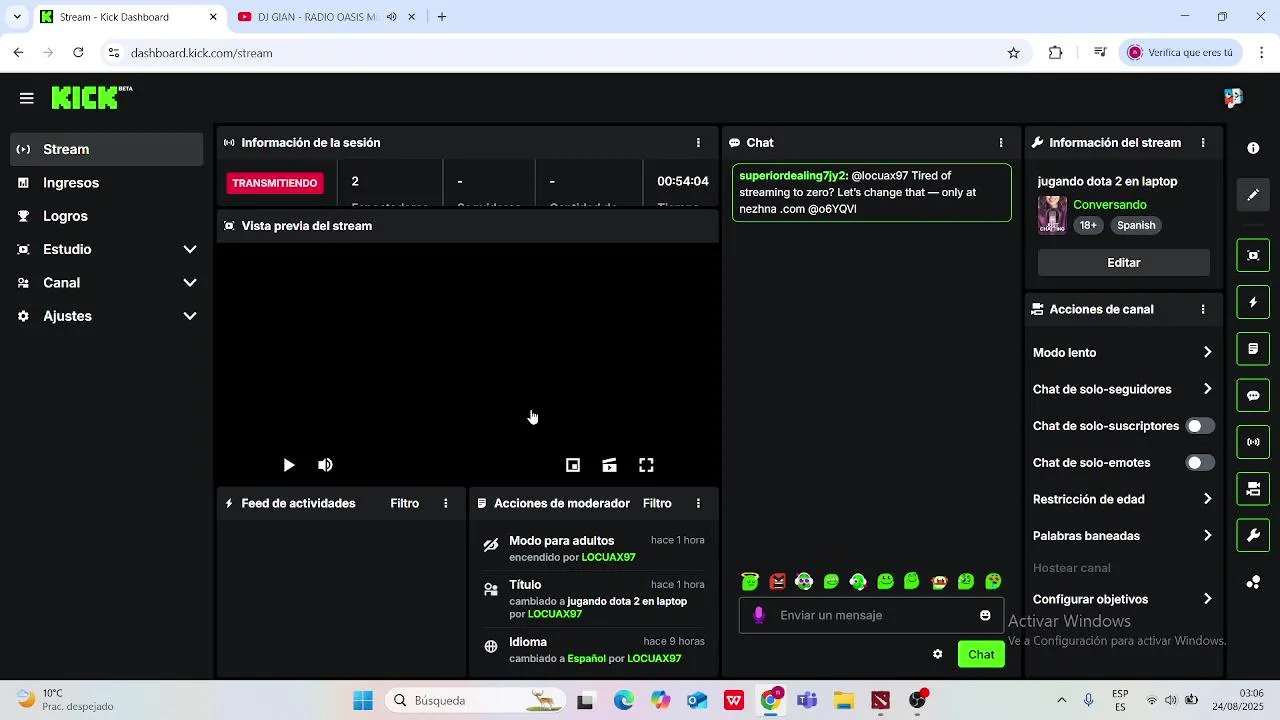Open Dota 2 from the taskbar

pyautogui.click(x=880, y=701)
